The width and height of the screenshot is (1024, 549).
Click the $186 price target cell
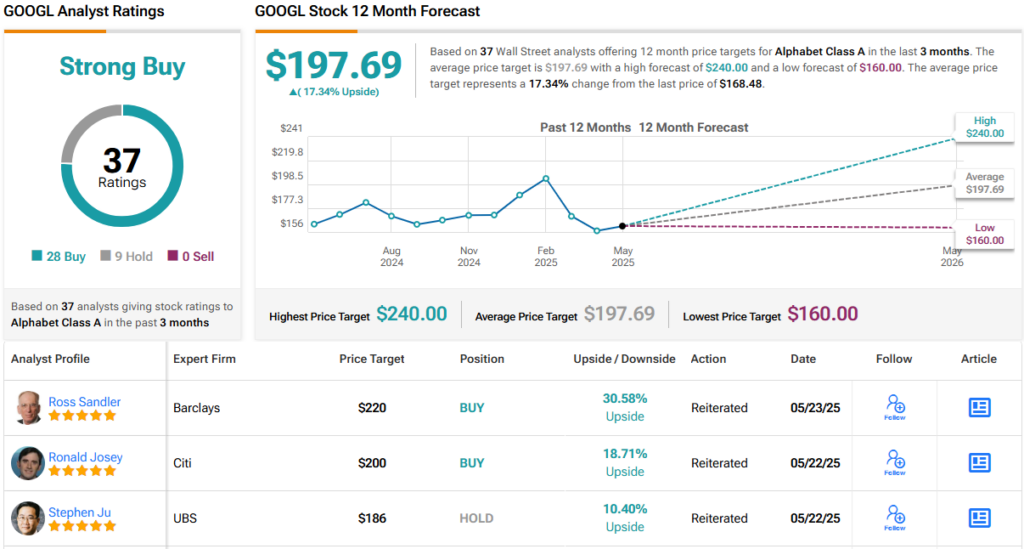pos(372,518)
